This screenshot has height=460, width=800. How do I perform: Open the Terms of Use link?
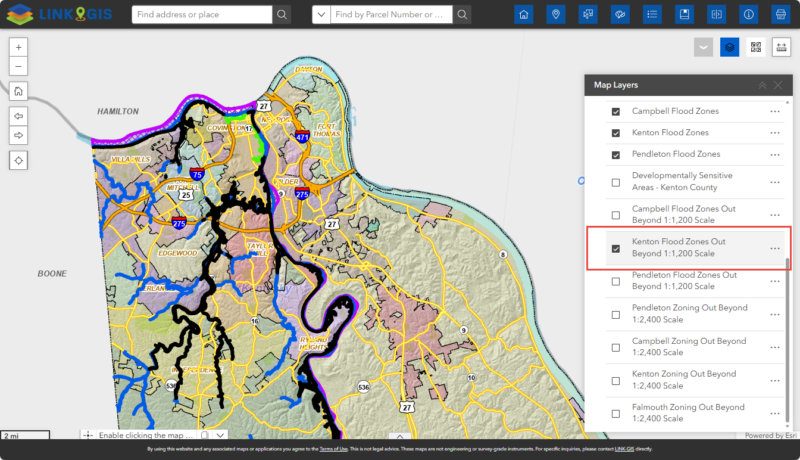[x=333, y=449]
